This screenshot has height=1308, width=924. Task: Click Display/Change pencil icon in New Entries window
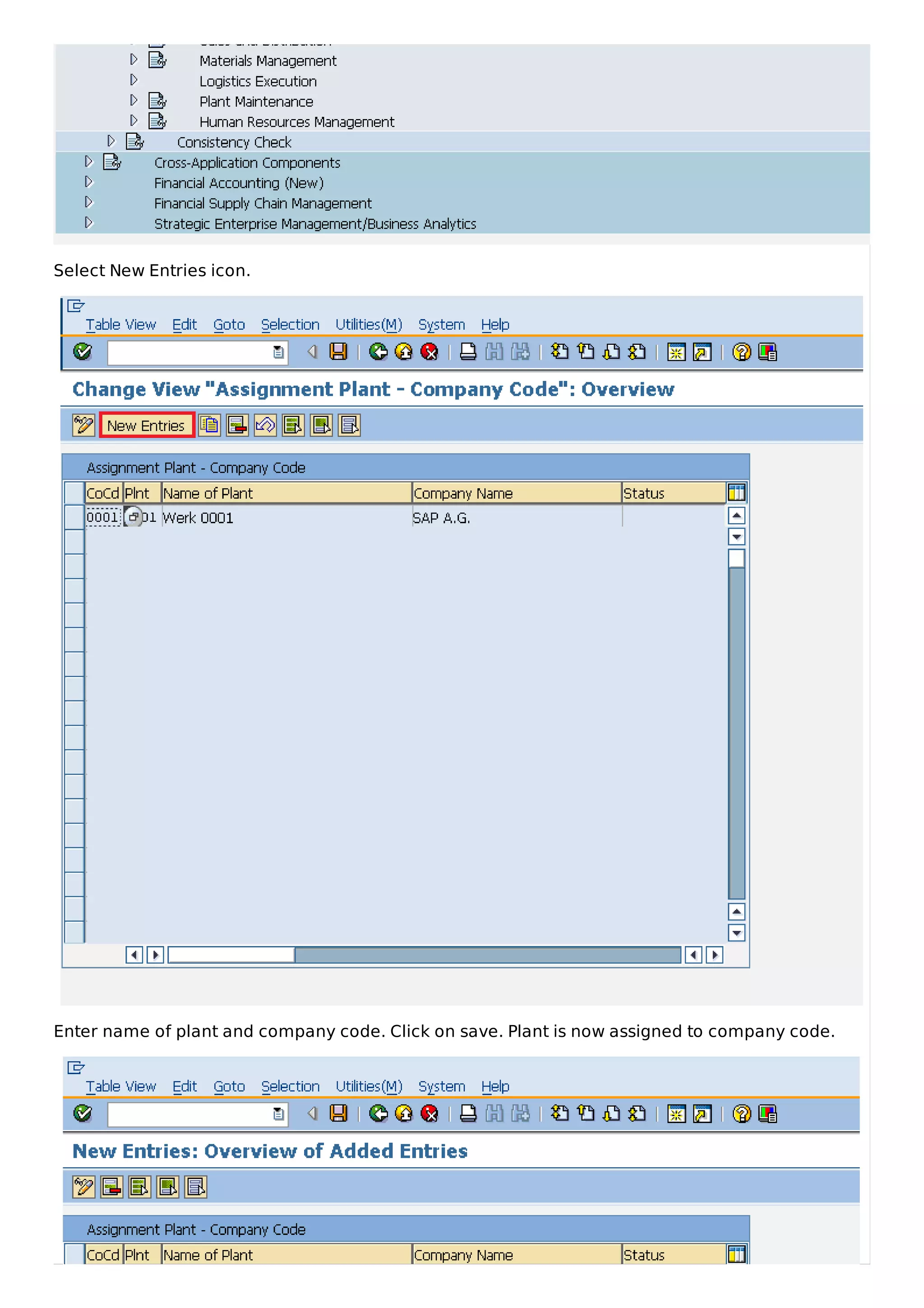point(83,1187)
